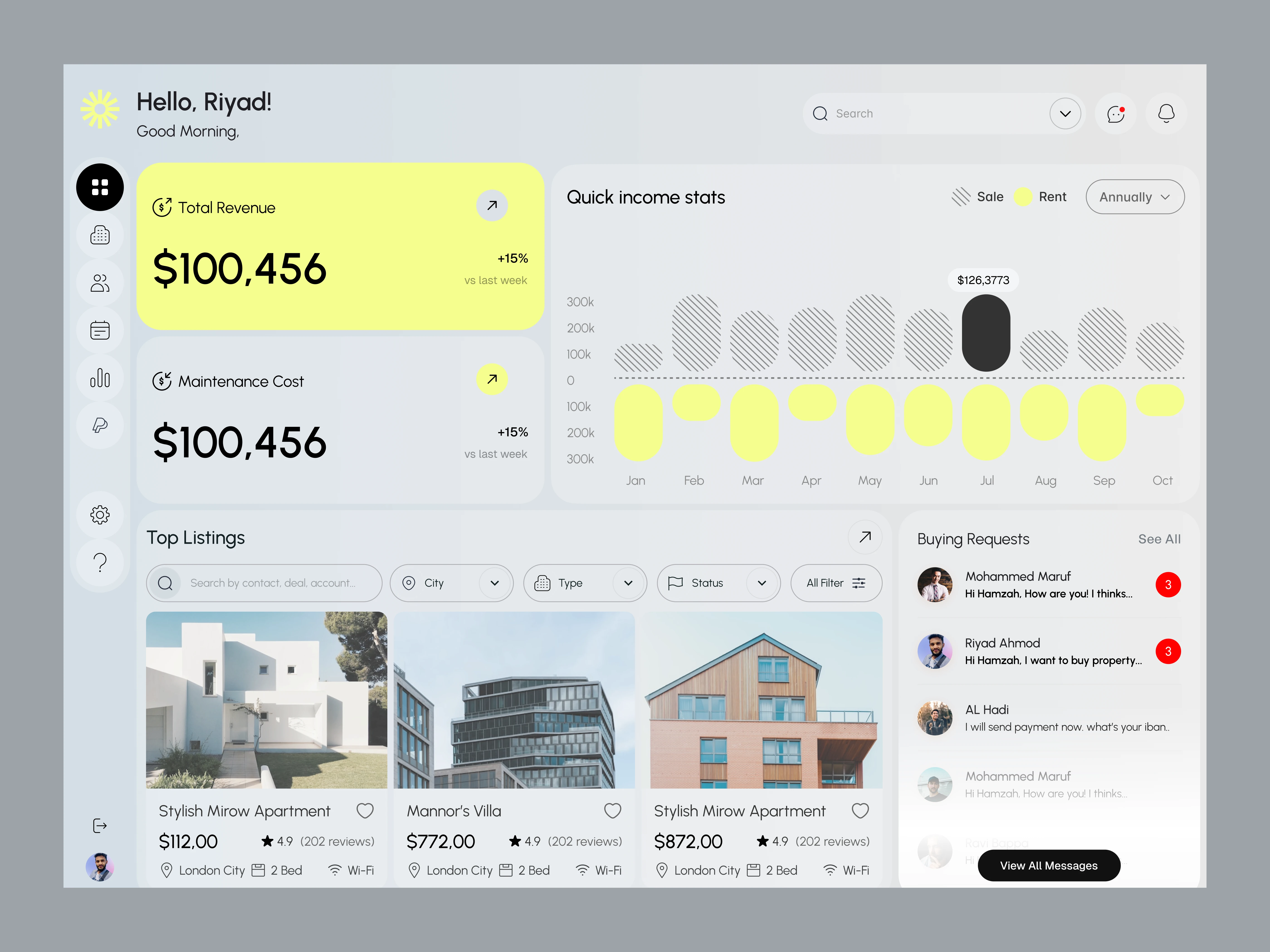The height and width of the screenshot is (952, 1270).
Task: Open the clients people icon in sidebar
Action: [x=100, y=283]
